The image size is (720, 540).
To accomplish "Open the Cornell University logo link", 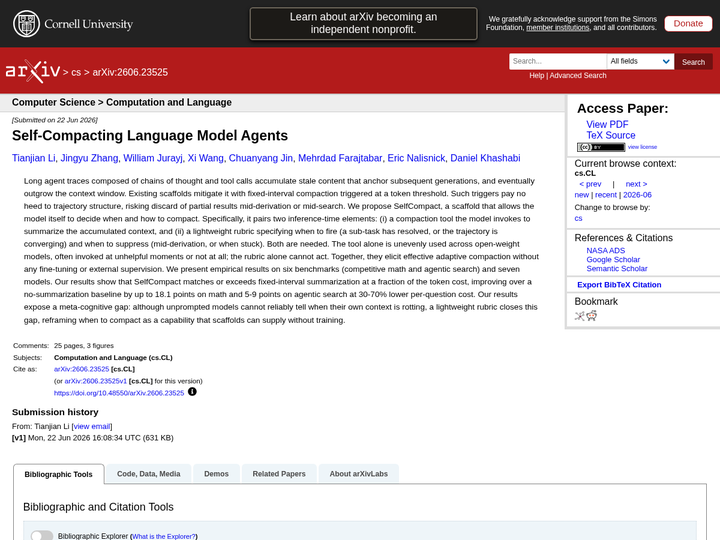I will [x=73, y=23].
